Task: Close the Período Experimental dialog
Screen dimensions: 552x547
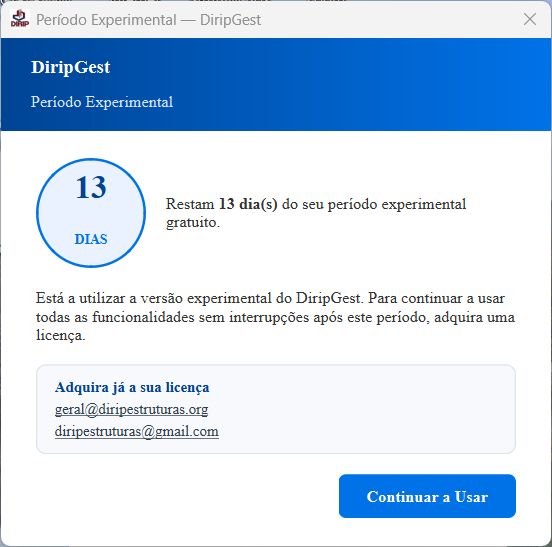Action: coord(529,19)
